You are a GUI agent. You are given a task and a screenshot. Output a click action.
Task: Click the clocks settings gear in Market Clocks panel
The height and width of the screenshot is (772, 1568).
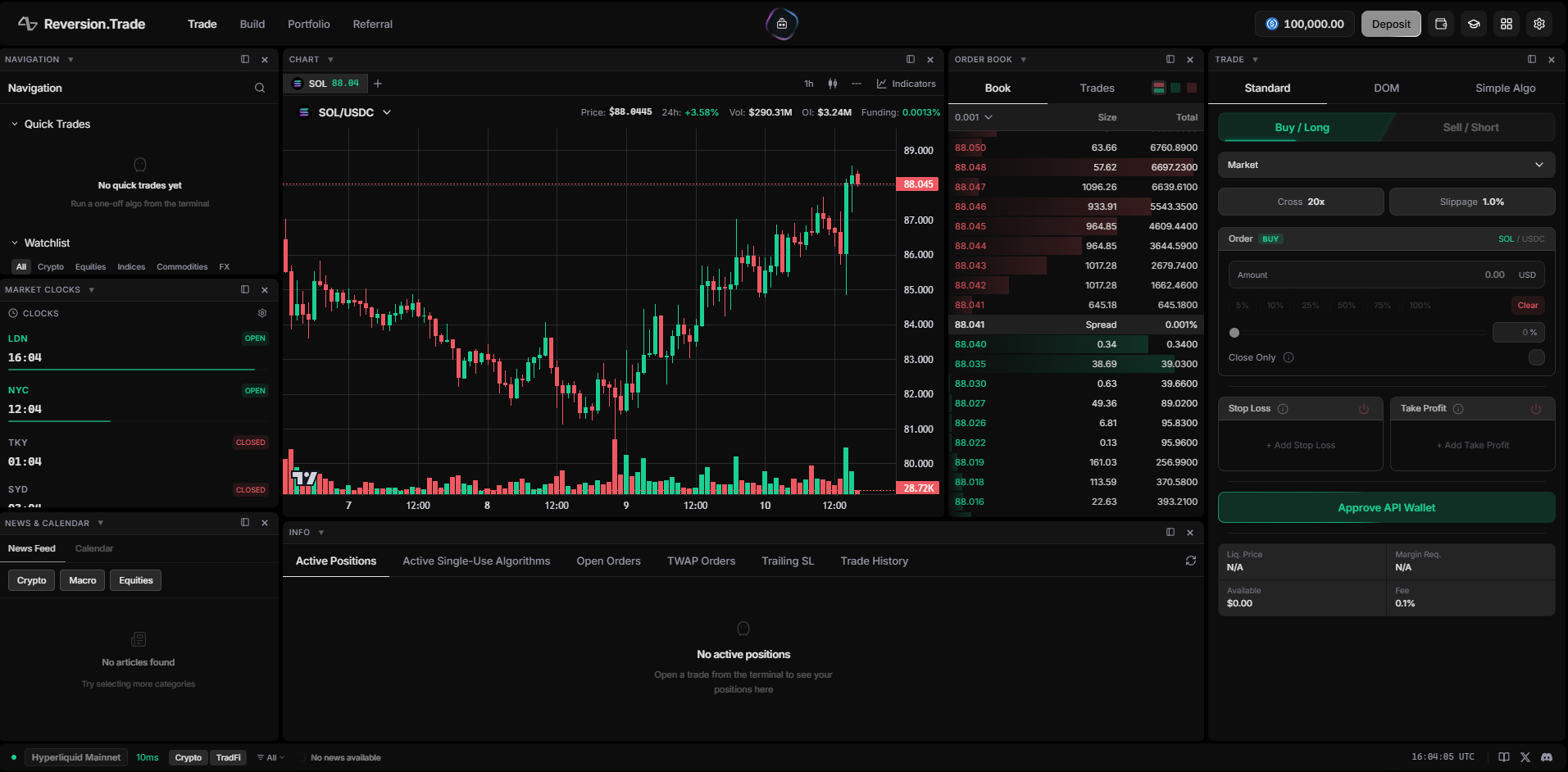(261, 313)
